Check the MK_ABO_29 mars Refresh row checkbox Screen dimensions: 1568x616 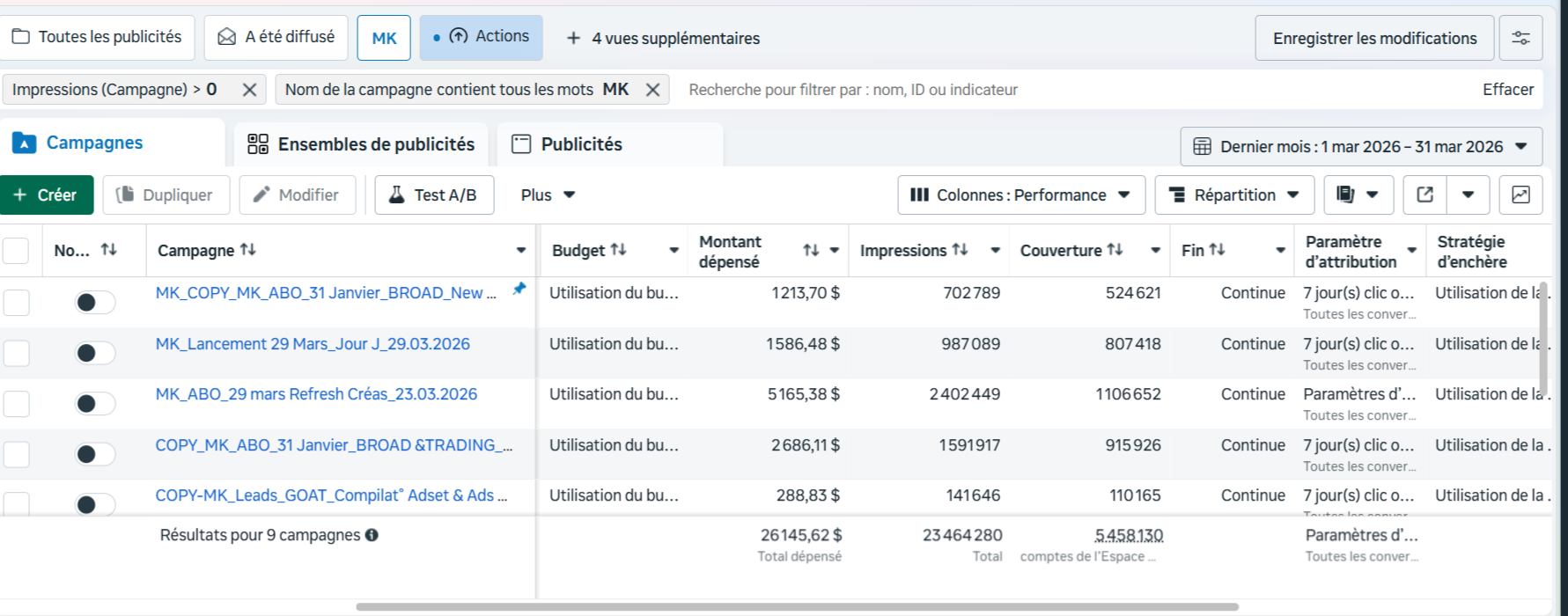[16, 404]
